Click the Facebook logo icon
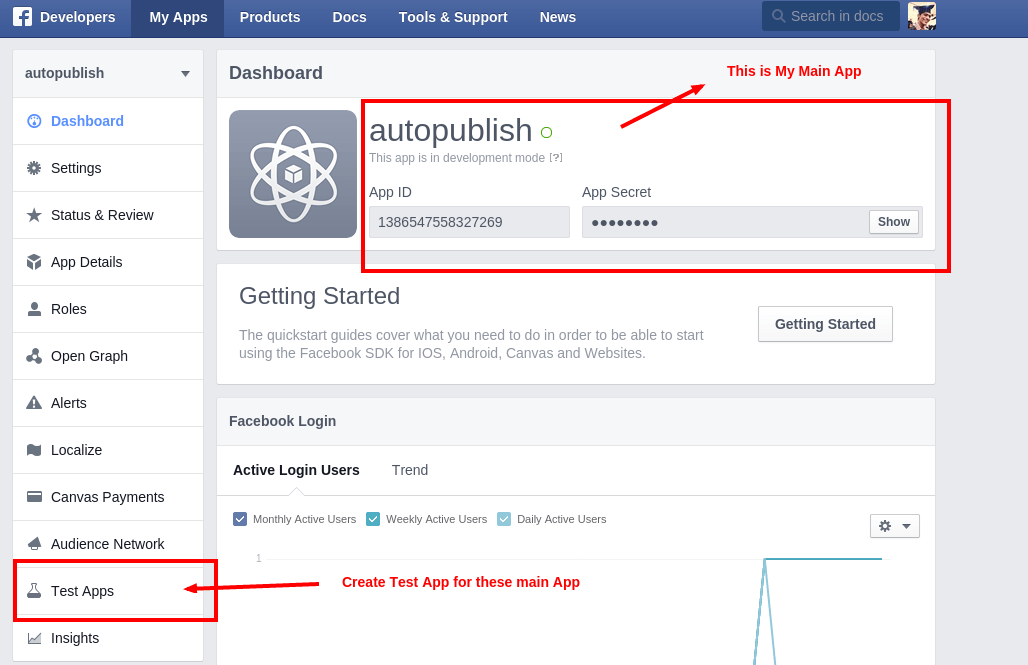Viewport: 1028px width, 665px height. 22,17
